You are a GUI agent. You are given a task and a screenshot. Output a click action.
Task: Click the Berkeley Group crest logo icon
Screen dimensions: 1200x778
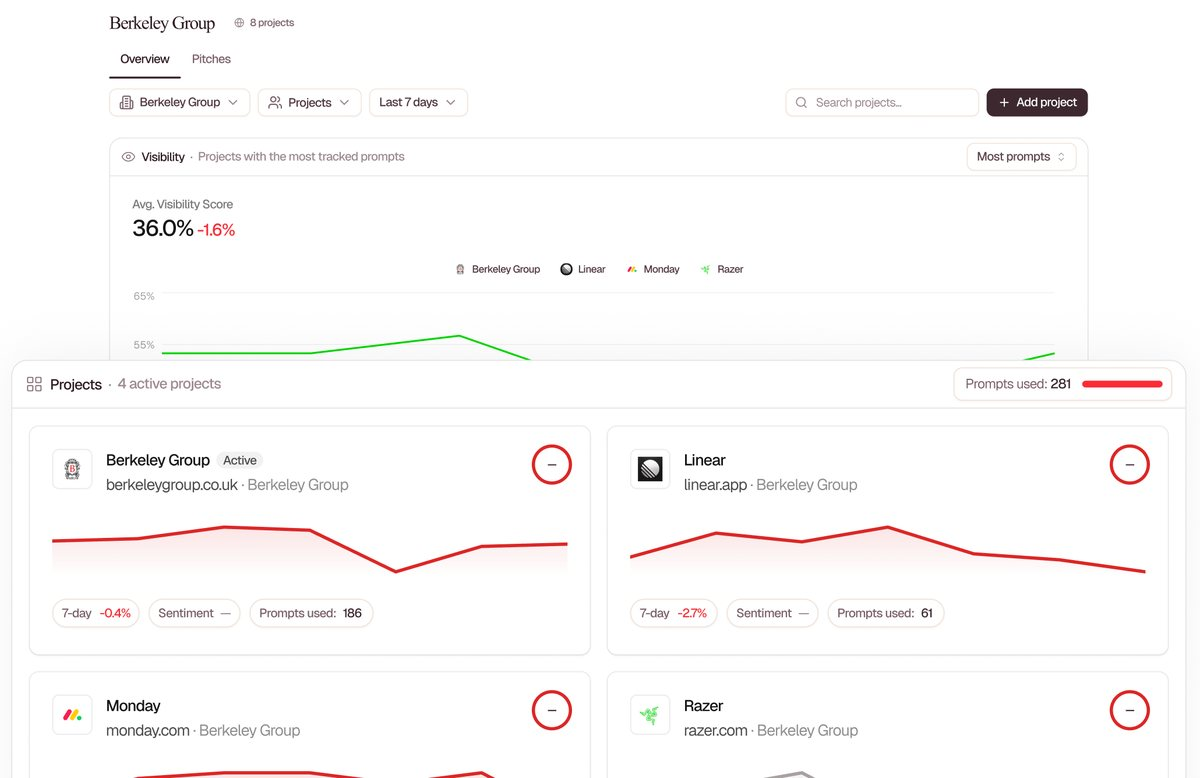point(72,469)
